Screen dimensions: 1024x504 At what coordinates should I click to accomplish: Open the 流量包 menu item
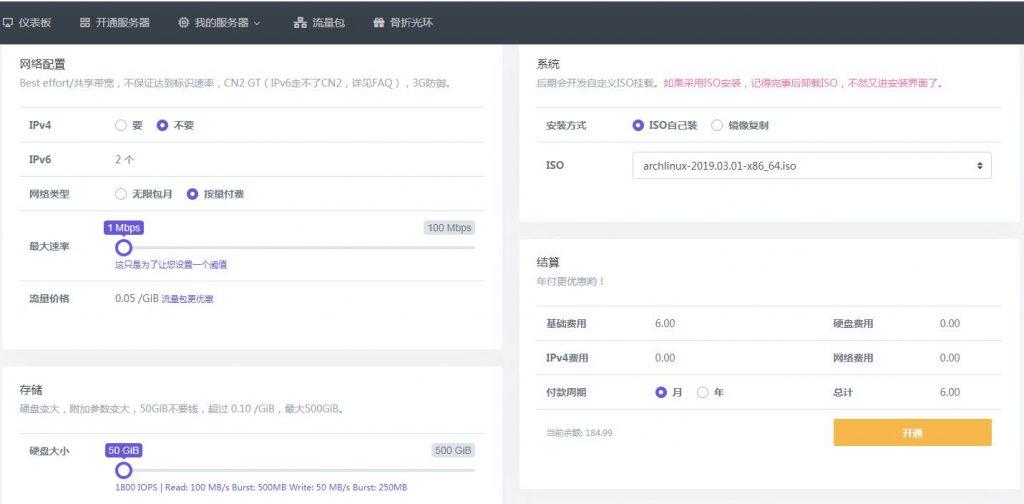[328, 22]
